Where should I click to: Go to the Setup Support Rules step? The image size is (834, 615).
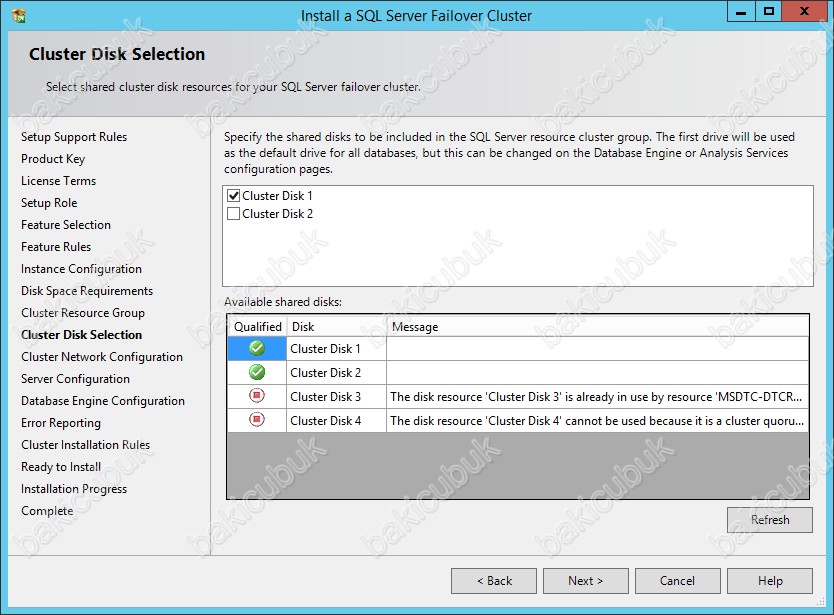74,137
